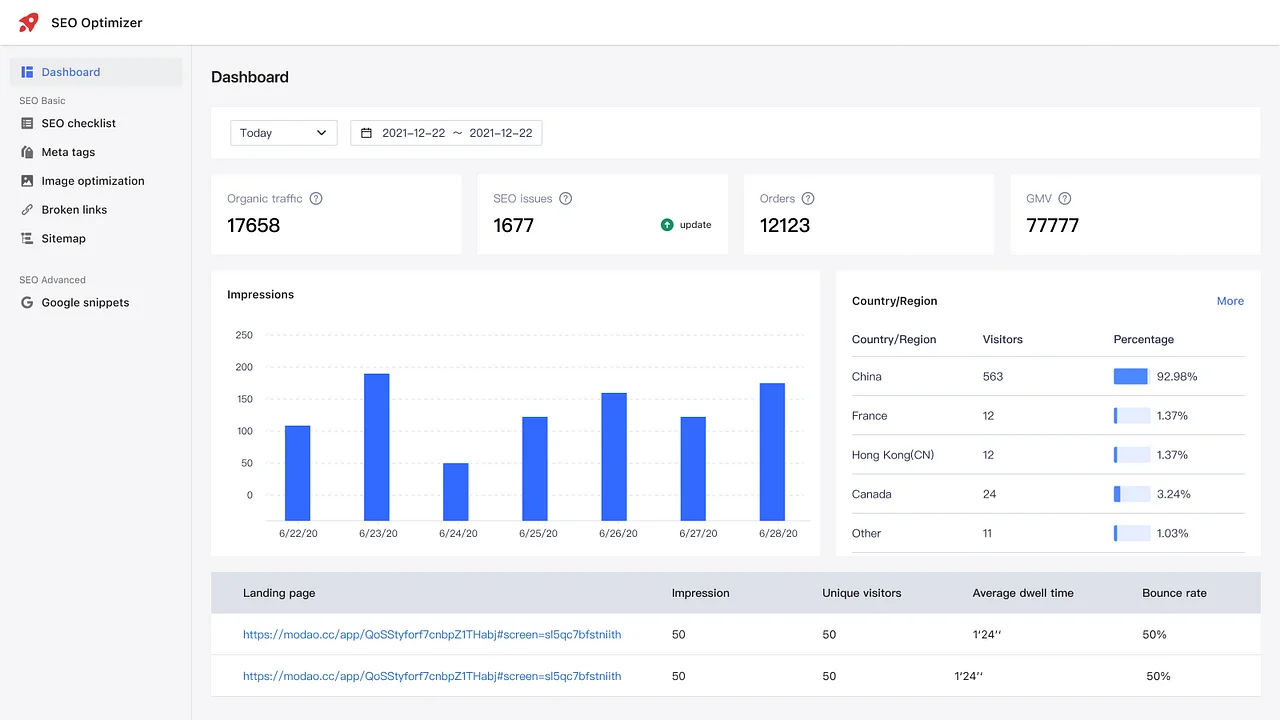The height and width of the screenshot is (720, 1280).
Task: Open the Sitemap tool
Action: point(63,238)
